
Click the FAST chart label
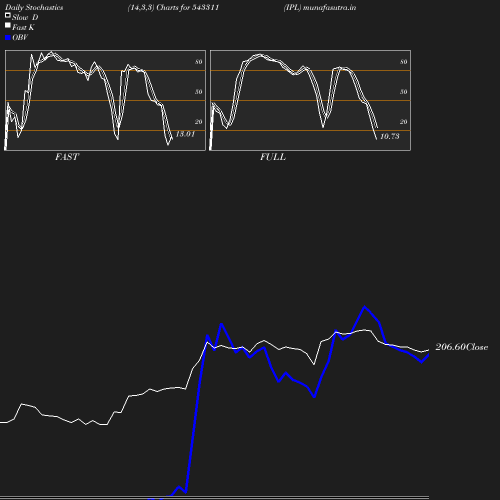point(67,157)
